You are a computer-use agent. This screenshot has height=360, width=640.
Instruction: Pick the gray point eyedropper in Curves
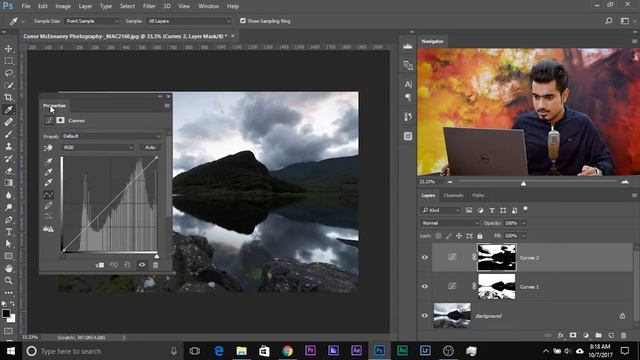coord(48,172)
